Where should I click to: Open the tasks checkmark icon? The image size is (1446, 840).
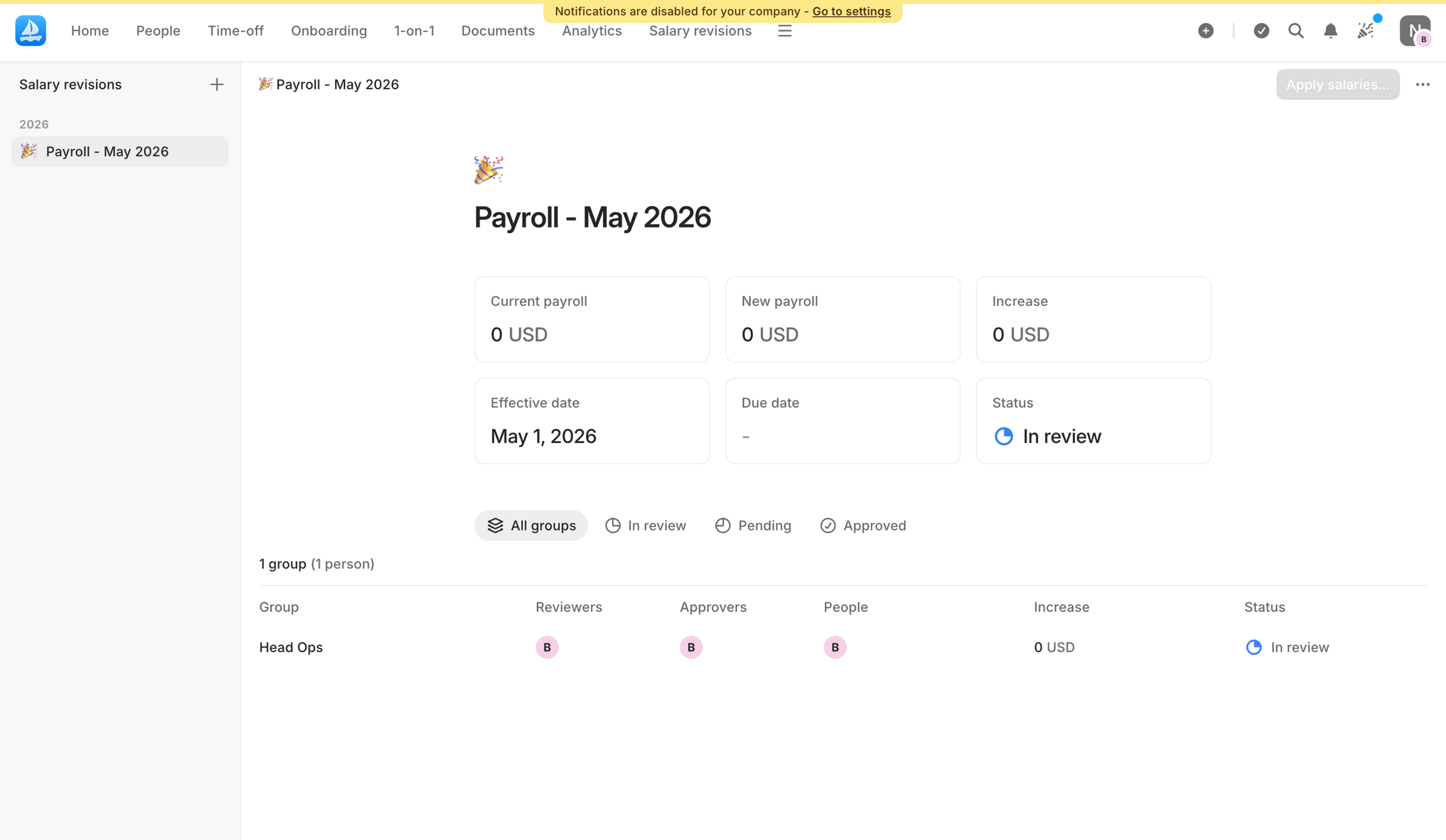pos(1261,31)
